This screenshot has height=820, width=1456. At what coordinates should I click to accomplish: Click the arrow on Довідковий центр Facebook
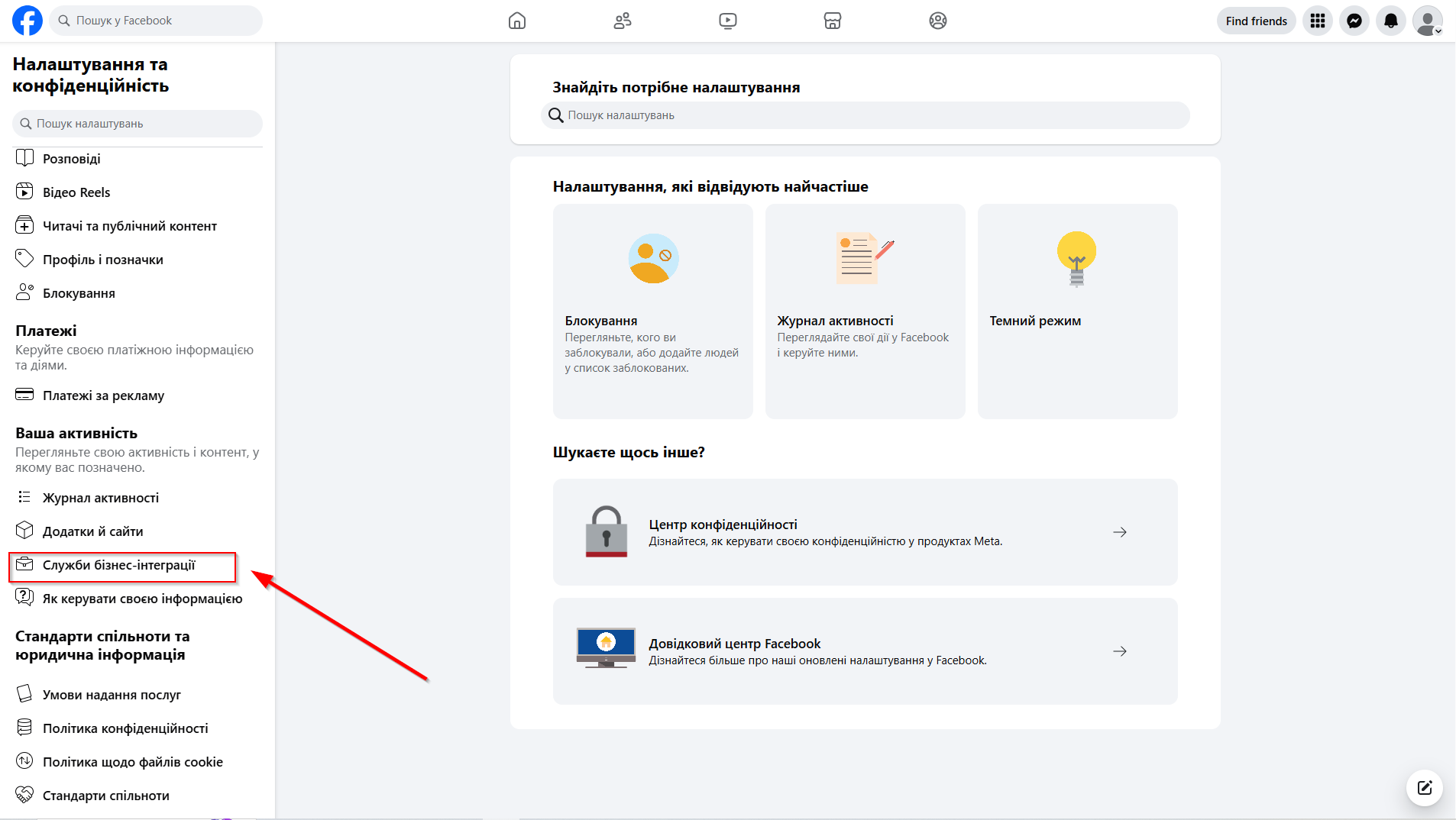pyautogui.click(x=1120, y=651)
